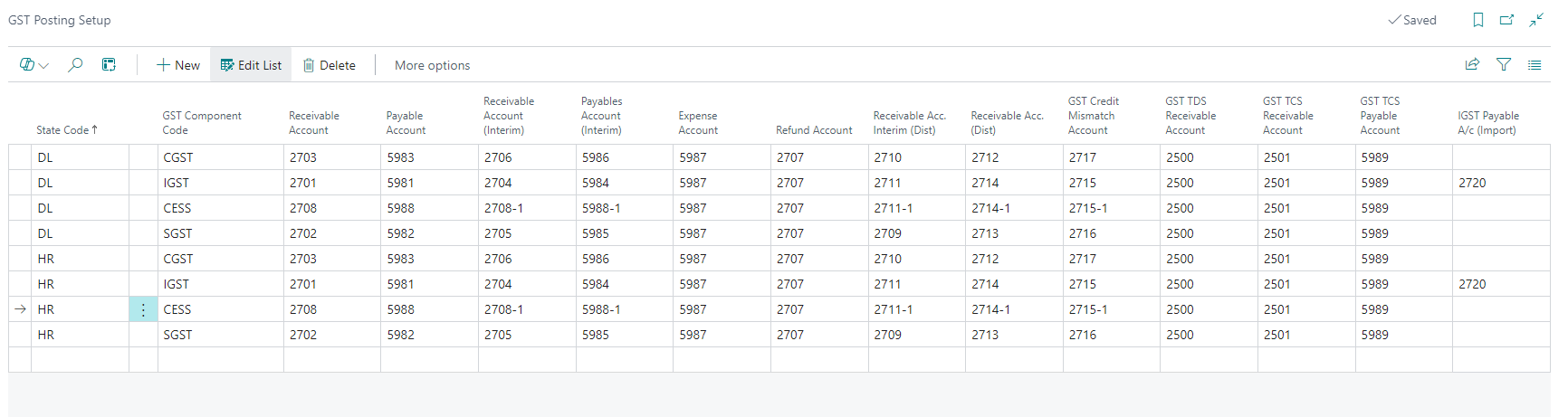Bookmark this page
The height and width of the screenshot is (417, 1568).
click(1478, 20)
